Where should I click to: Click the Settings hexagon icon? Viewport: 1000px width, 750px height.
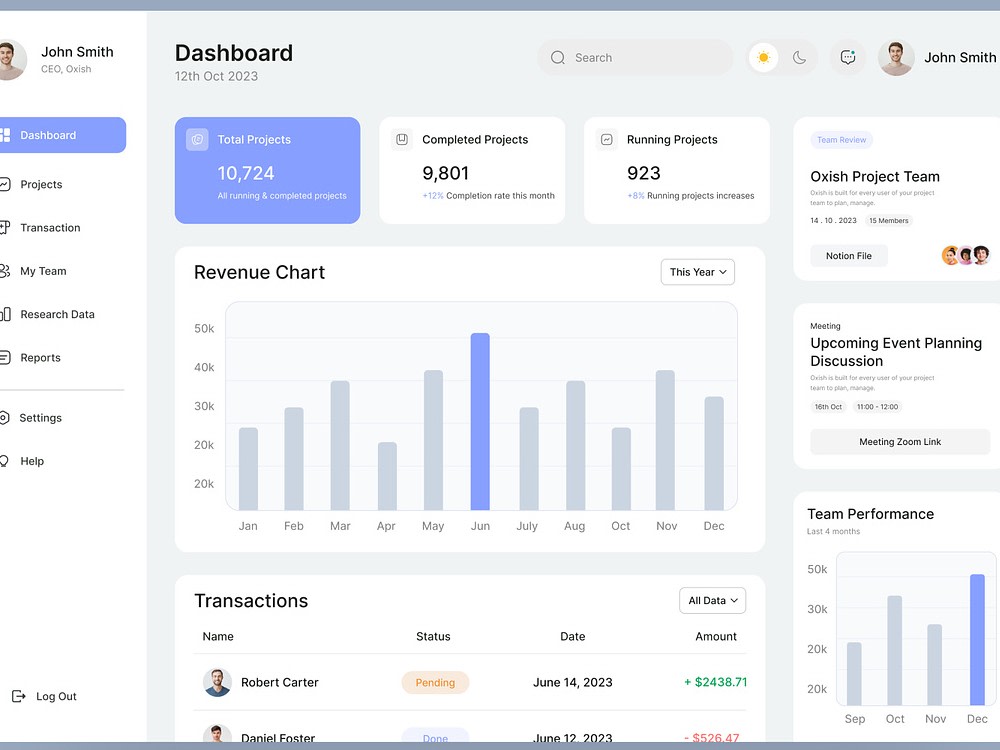(4, 418)
